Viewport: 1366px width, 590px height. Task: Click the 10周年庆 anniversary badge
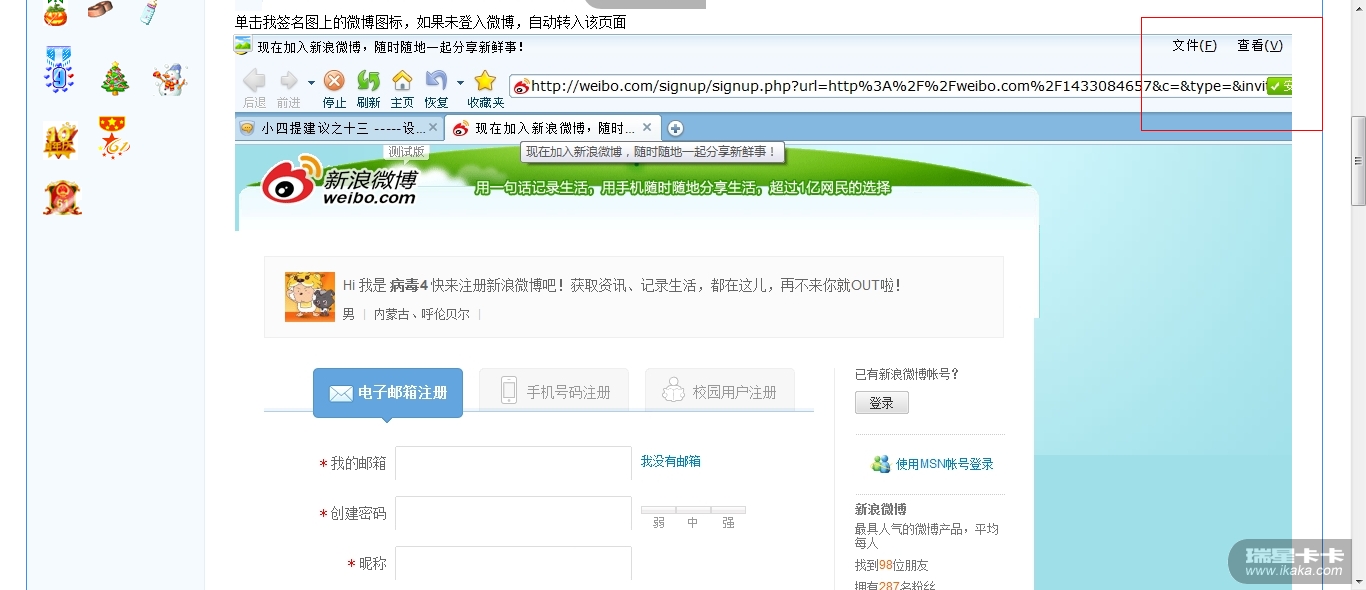coord(60,140)
